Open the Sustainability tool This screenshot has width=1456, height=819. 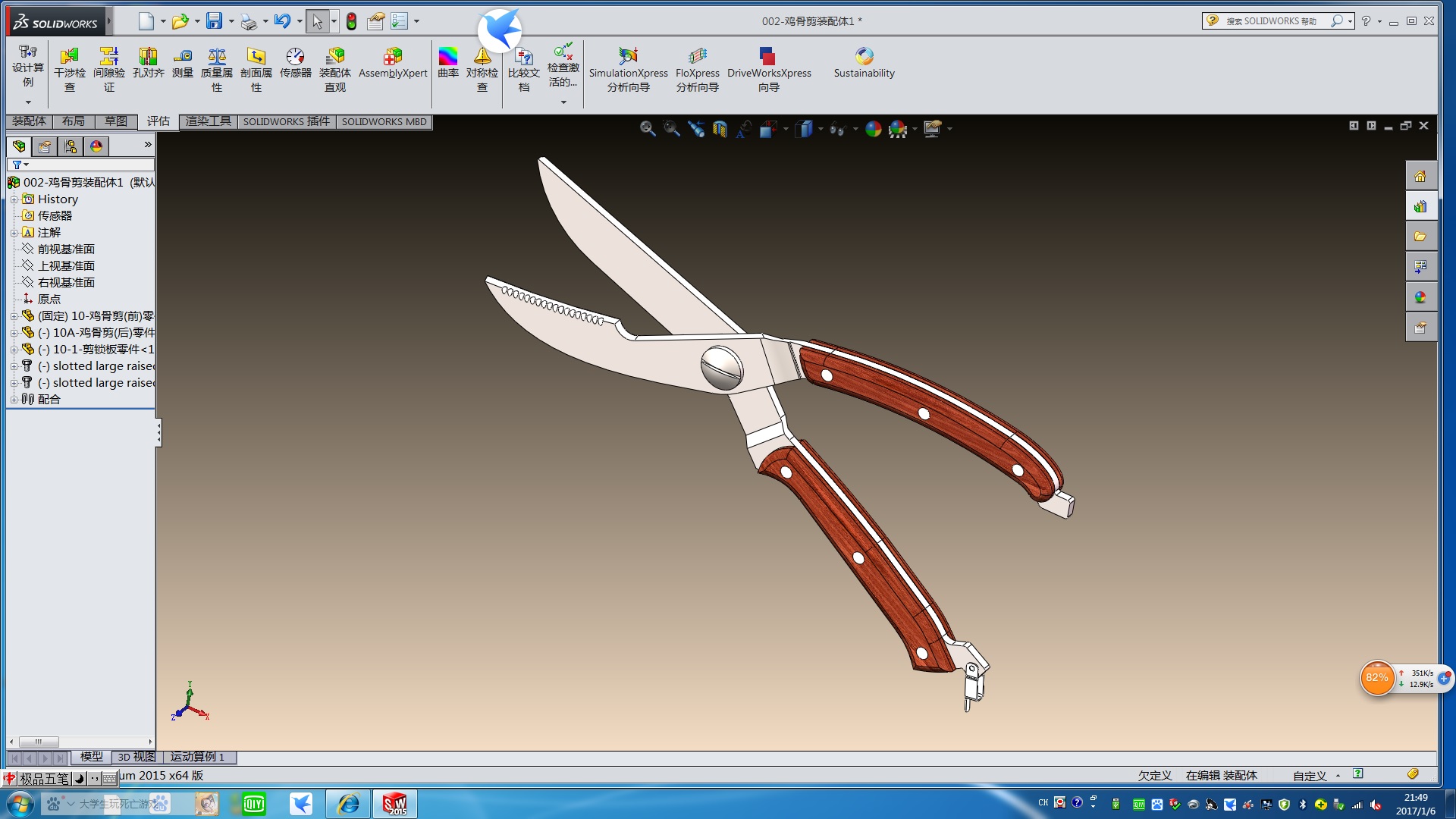864,57
